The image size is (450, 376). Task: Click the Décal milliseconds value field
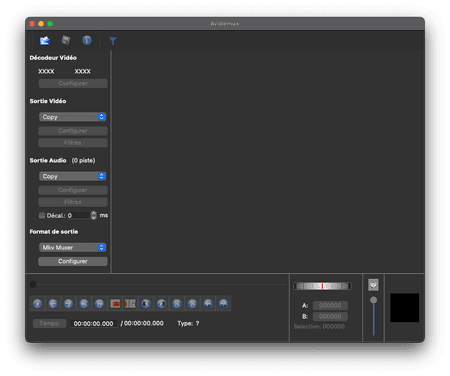[x=78, y=215]
